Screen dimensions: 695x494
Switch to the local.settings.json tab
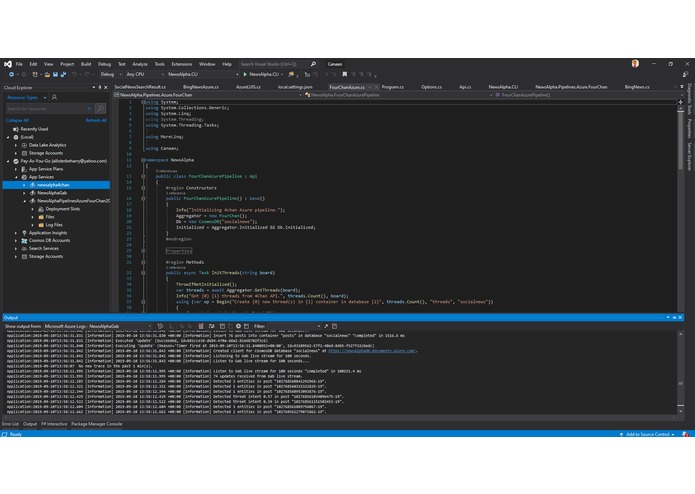coord(295,87)
